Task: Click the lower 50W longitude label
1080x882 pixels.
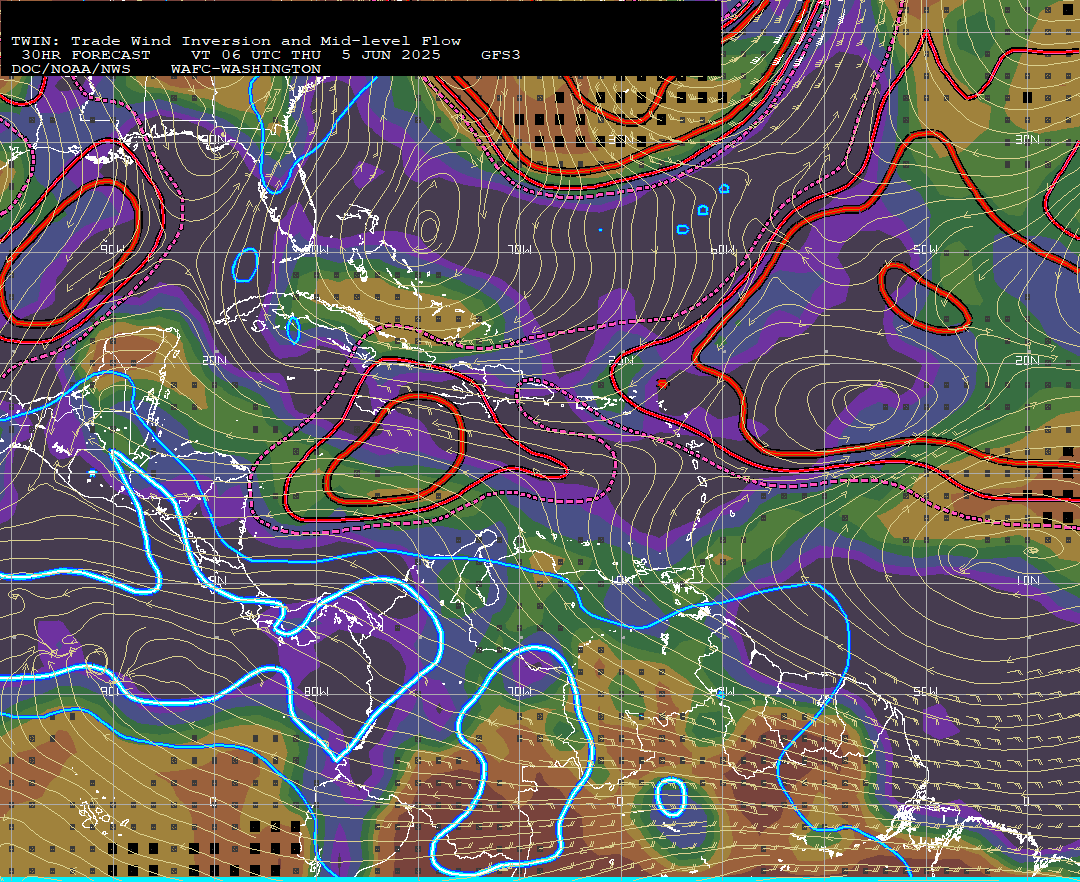Action: pyautogui.click(x=926, y=691)
